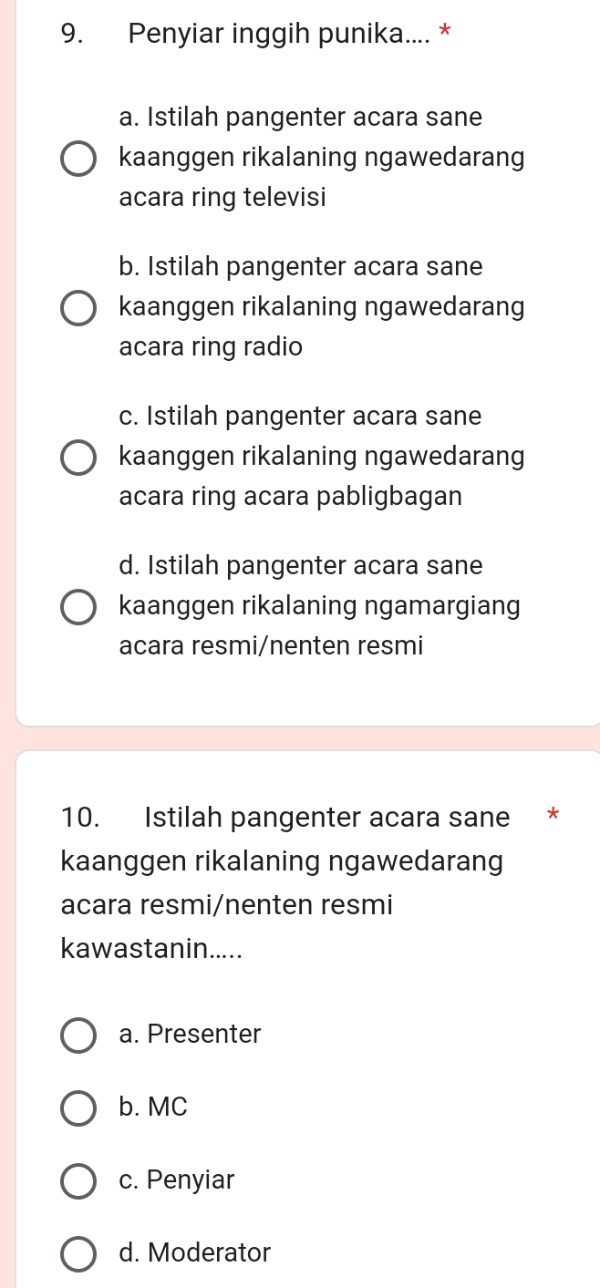600x1288 pixels.
Task: Select the Presenter answer for question 10
Action: pos(77,1036)
